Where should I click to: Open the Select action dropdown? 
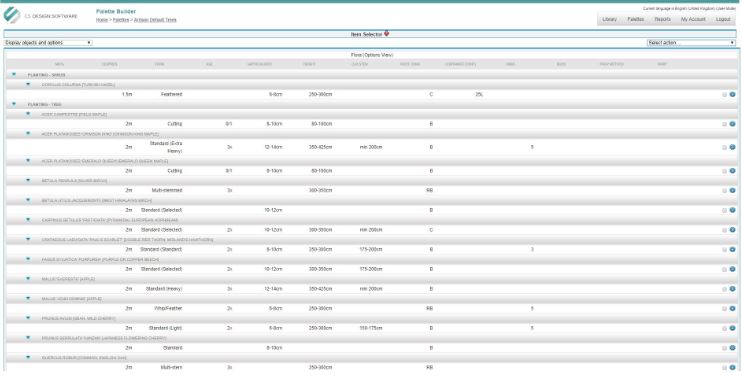(x=691, y=43)
